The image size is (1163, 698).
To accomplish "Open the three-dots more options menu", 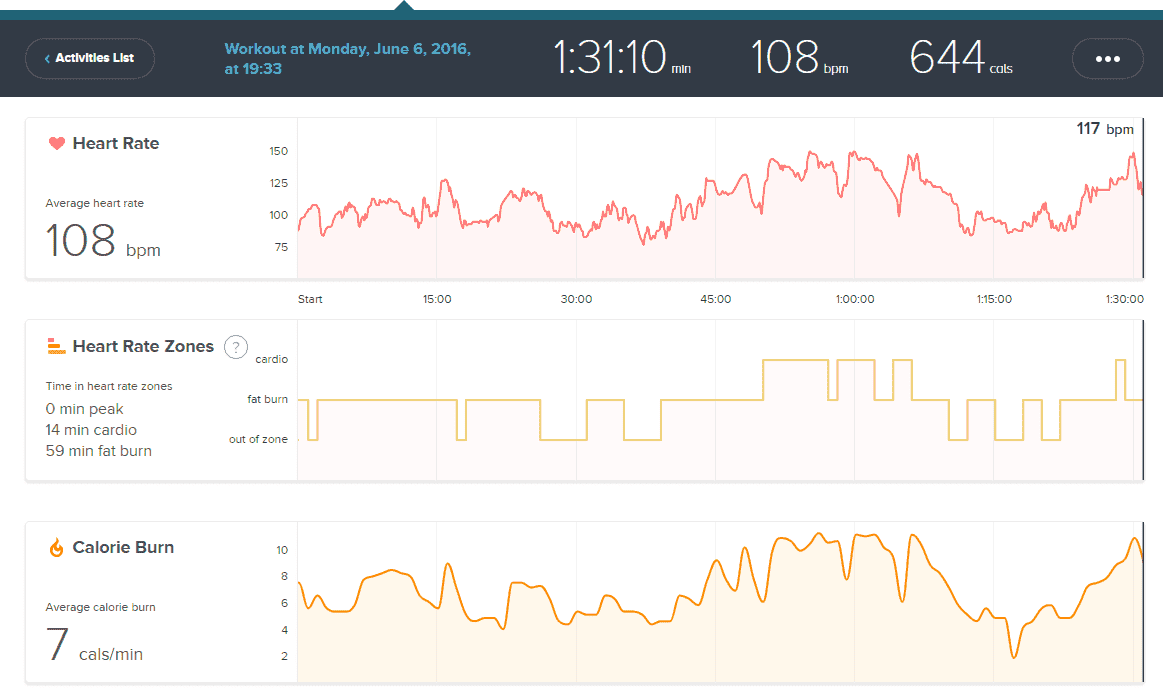I will click(1107, 58).
